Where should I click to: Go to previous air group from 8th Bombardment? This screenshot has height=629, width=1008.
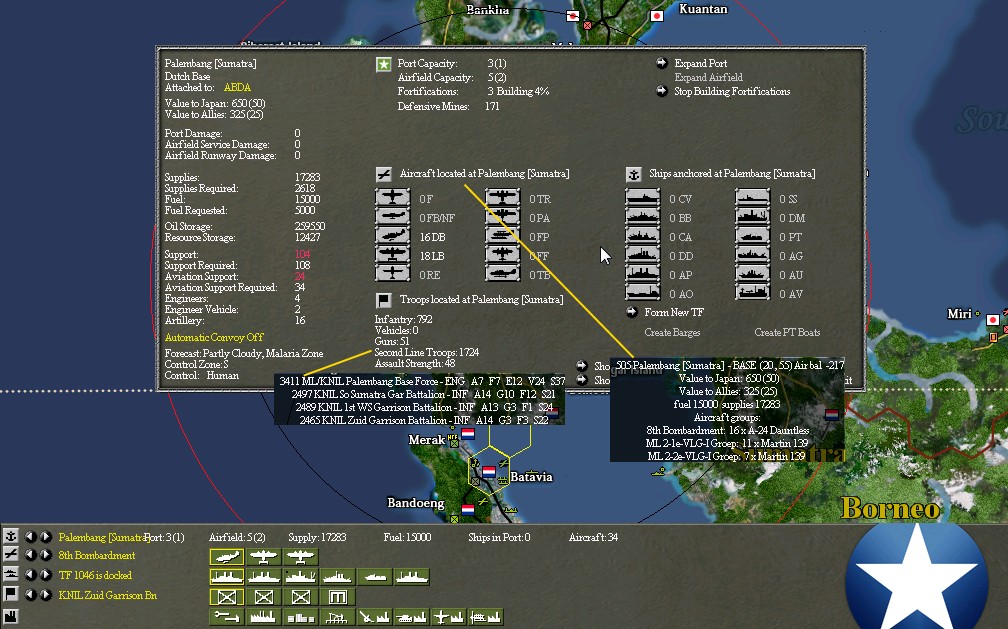tap(30, 554)
